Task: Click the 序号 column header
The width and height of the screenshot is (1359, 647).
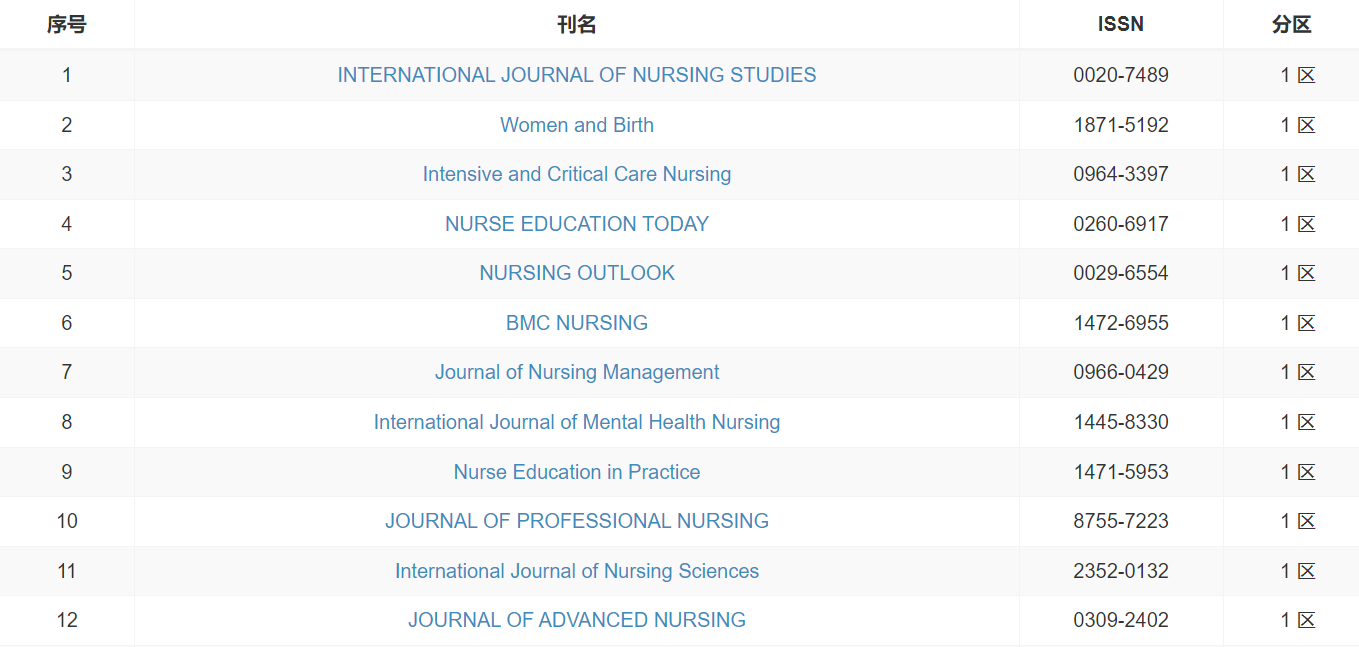Action: pos(67,25)
